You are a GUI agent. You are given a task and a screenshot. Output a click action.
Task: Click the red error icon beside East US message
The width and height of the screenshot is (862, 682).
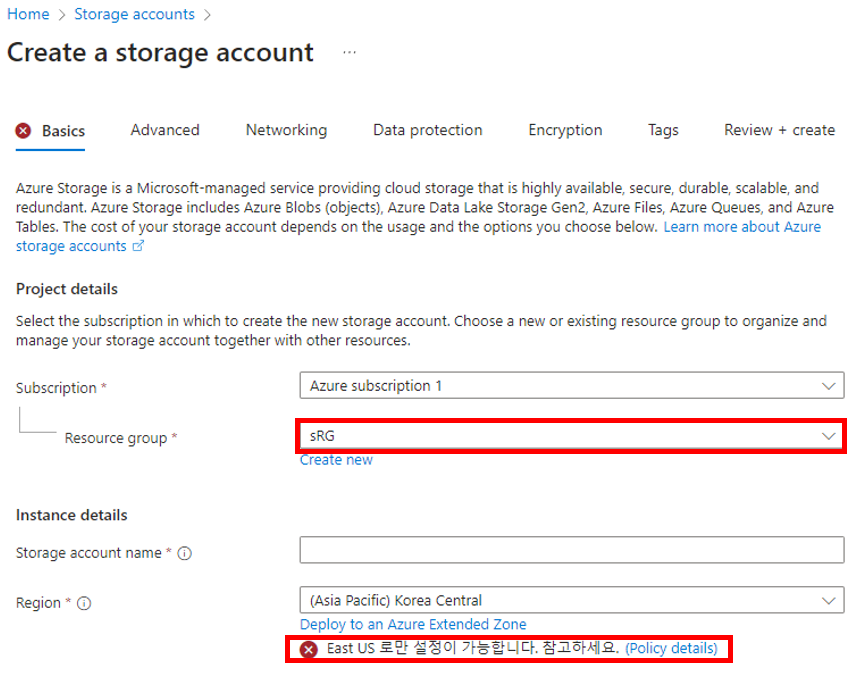click(x=309, y=649)
